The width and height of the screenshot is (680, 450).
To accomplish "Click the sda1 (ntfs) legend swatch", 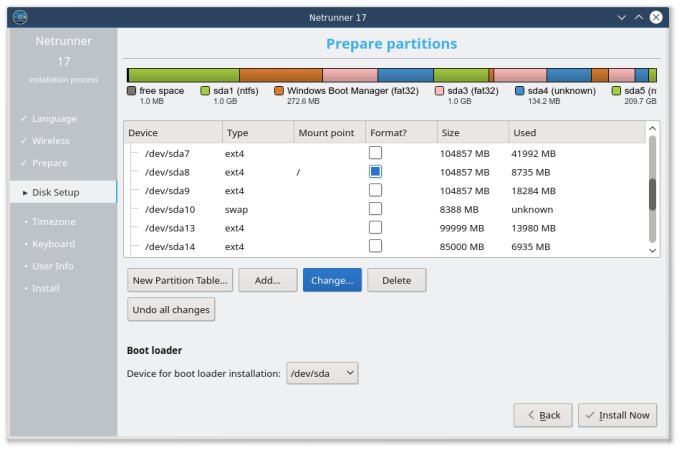I will point(205,91).
